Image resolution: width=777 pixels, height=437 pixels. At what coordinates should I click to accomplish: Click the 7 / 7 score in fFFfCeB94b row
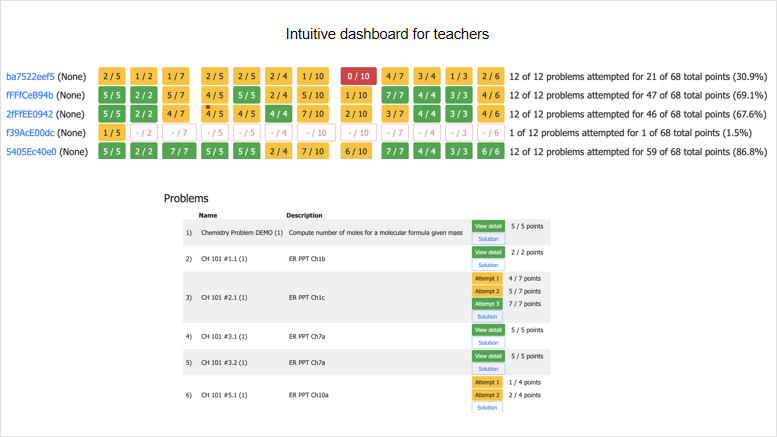coord(395,95)
